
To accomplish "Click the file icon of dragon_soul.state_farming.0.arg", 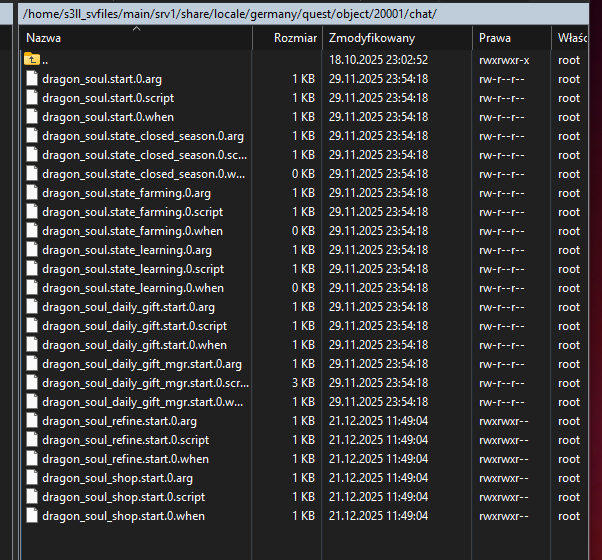I will click(x=32, y=193).
